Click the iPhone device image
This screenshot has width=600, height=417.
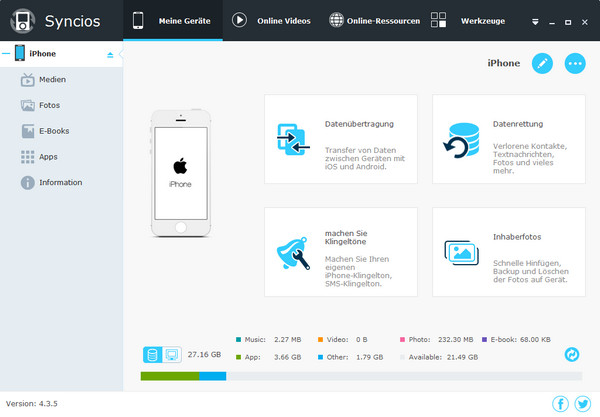[x=181, y=173]
